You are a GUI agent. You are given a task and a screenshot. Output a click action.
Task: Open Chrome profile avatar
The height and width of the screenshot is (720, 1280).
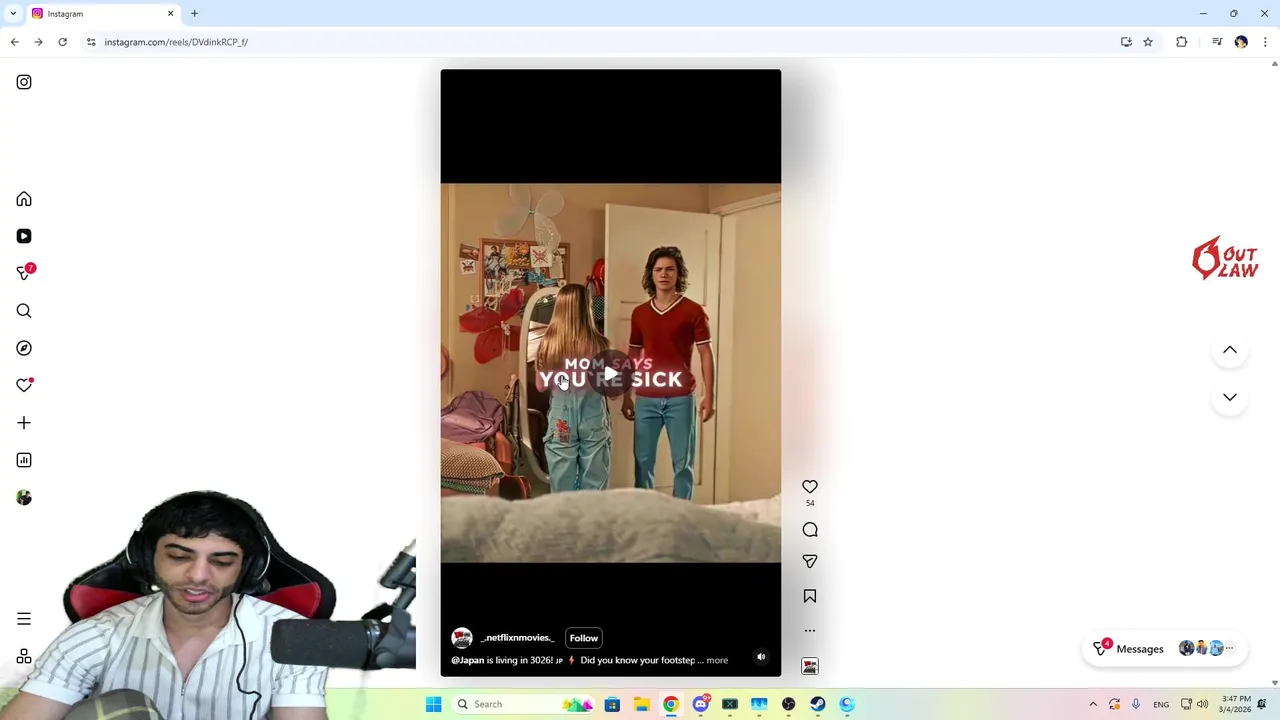1241,42
